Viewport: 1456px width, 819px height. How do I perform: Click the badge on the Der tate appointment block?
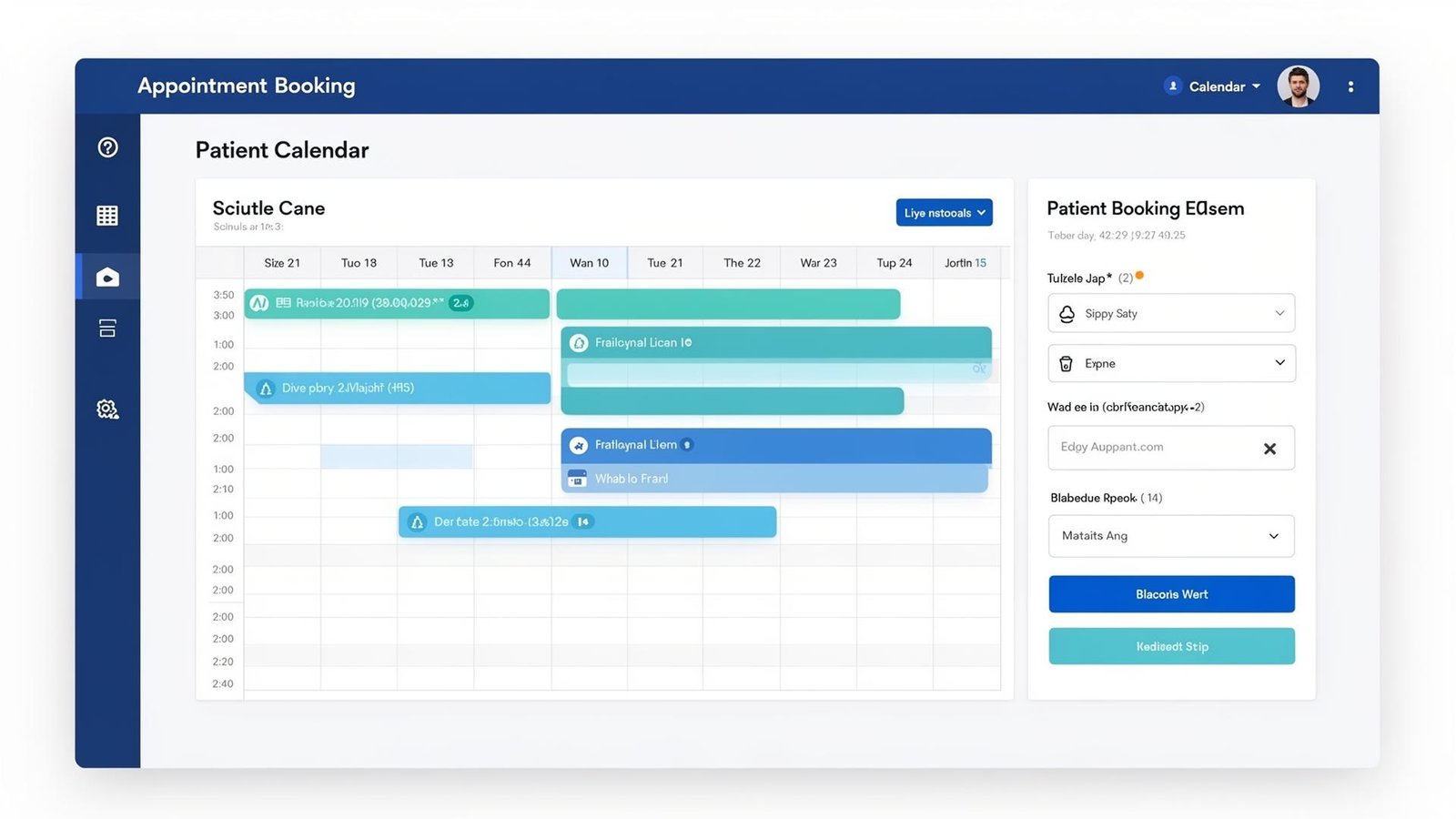582,521
